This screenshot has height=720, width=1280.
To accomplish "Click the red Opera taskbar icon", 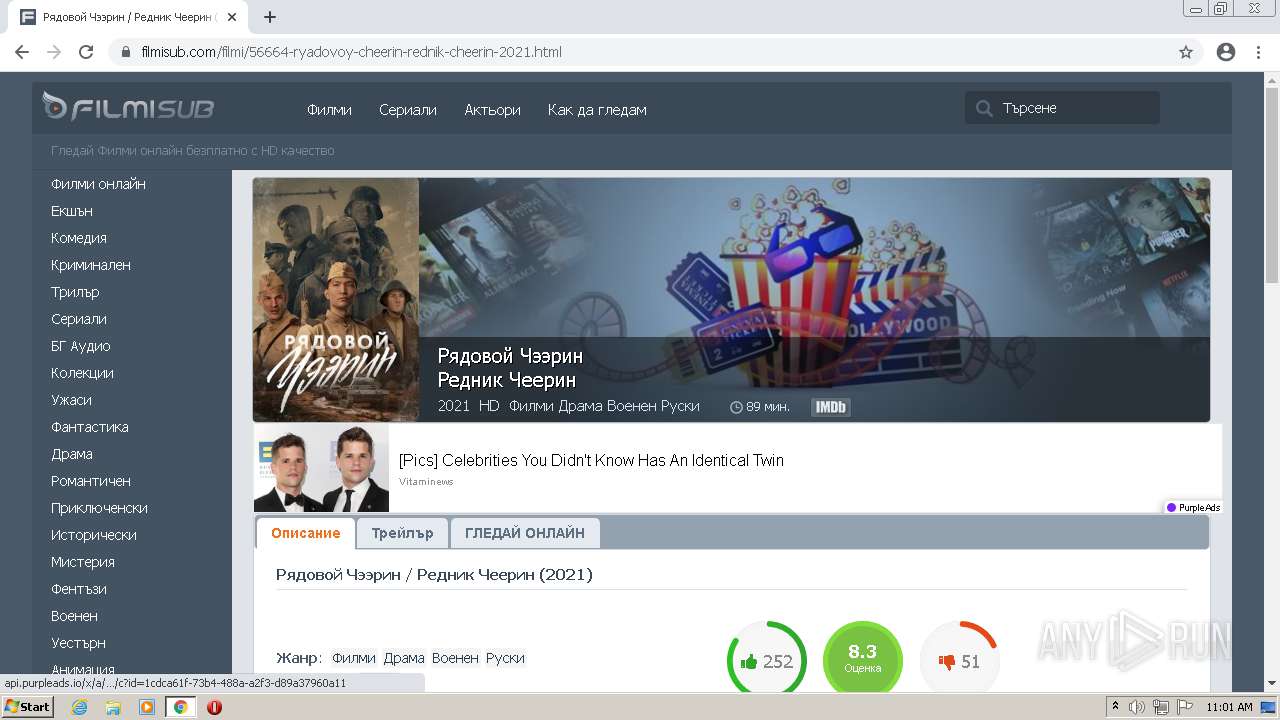I will pos(214,707).
